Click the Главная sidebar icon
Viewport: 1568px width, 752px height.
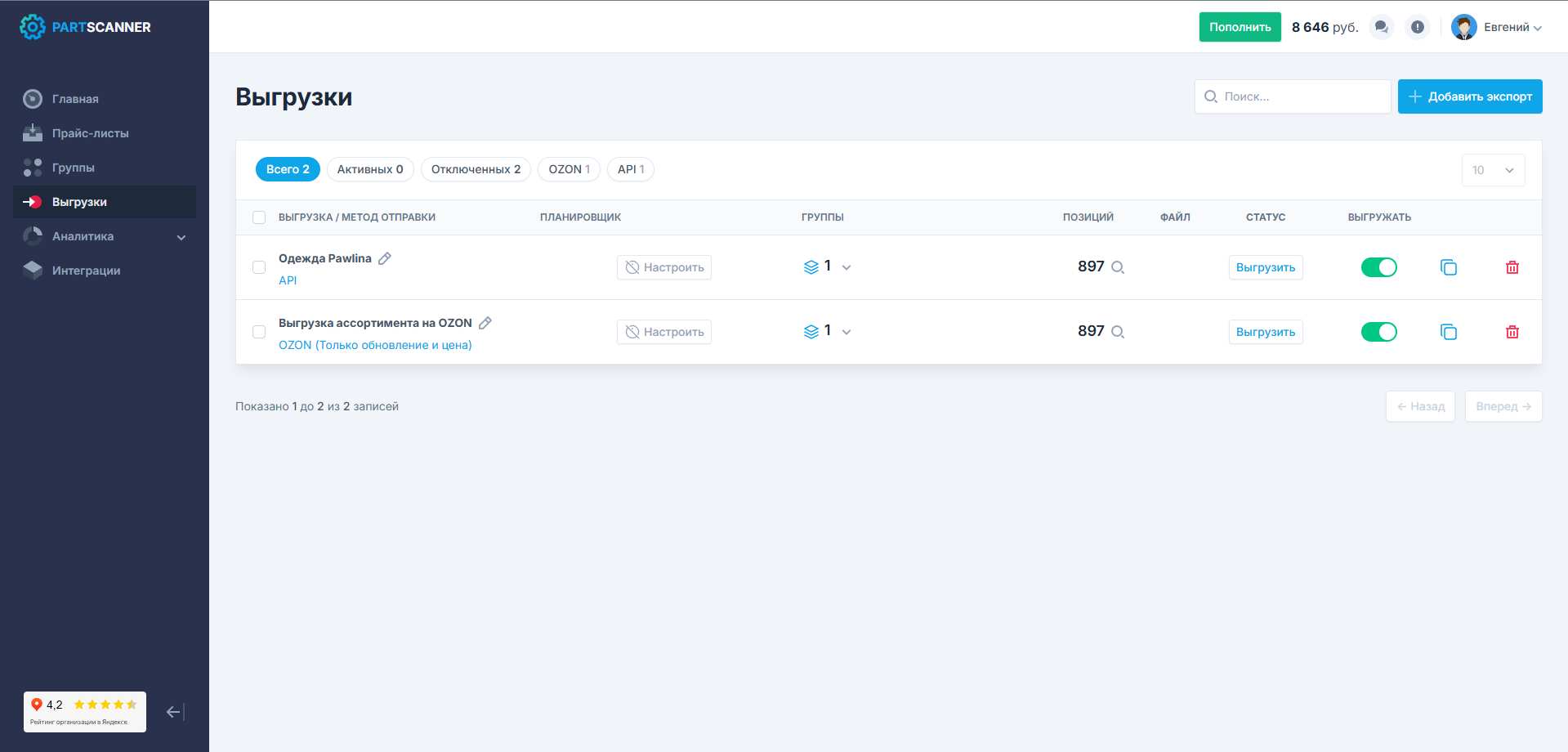(x=33, y=99)
